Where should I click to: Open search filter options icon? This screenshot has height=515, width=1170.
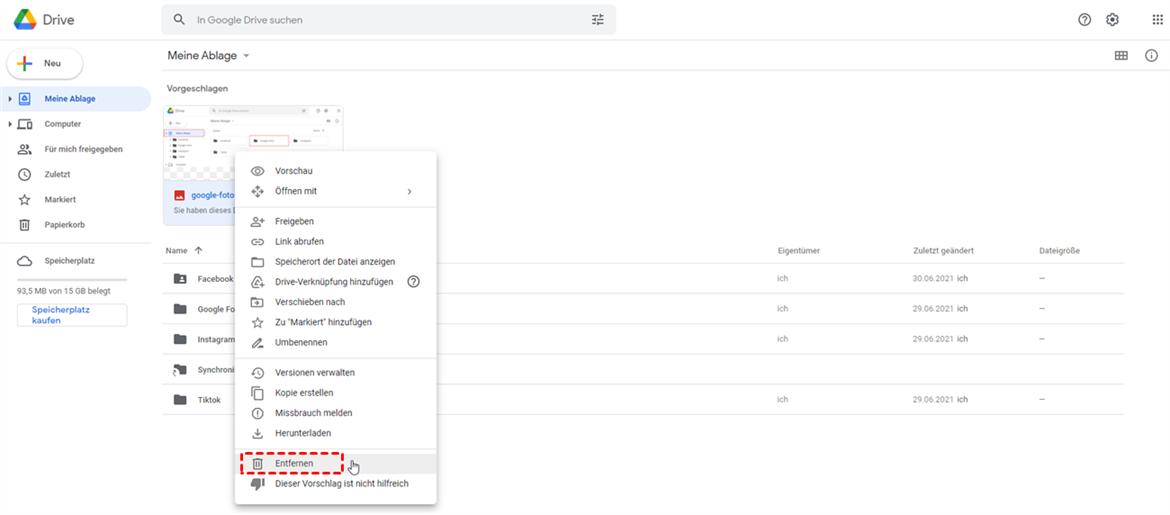pyautogui.click(x=598, y=20)
